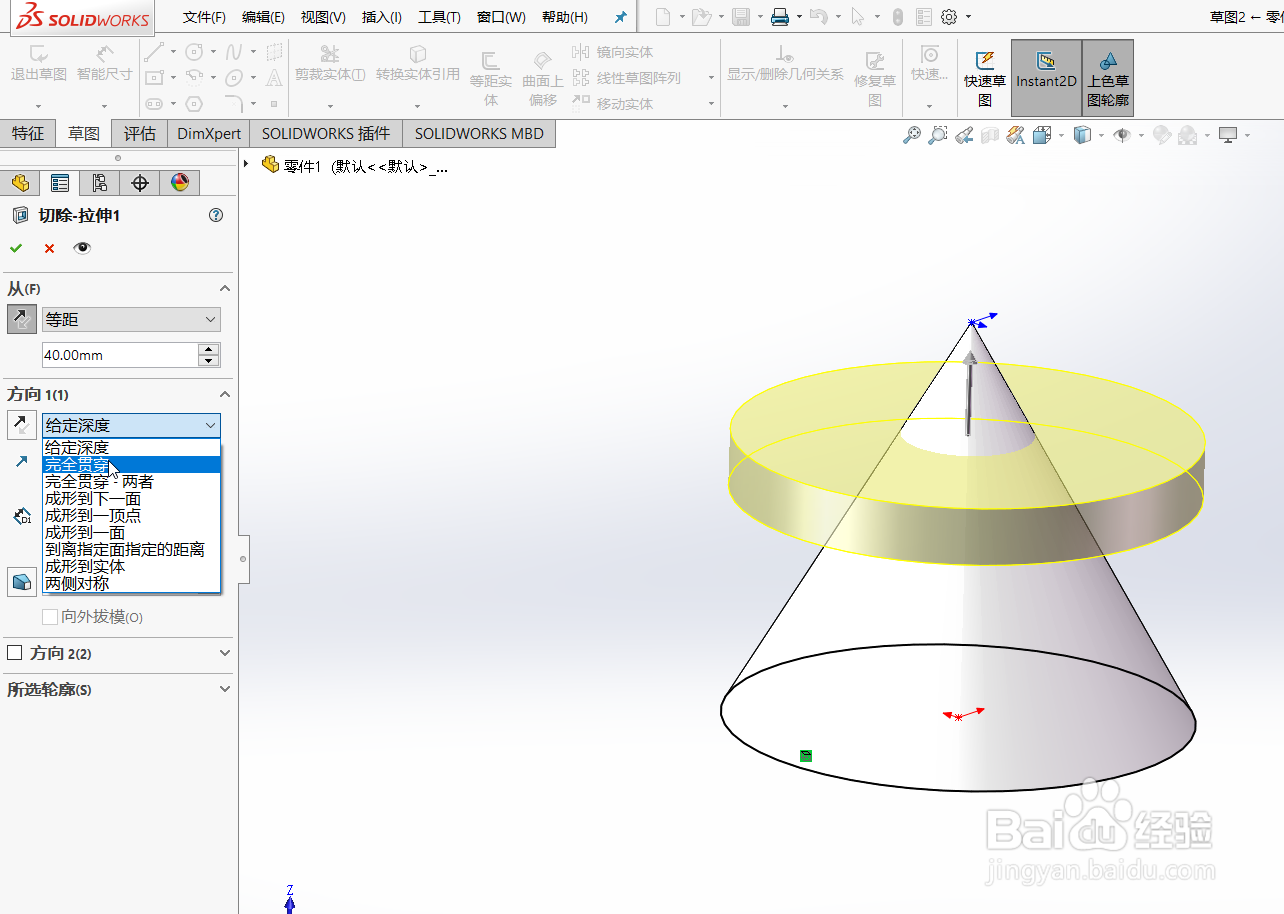Pick 到离指定面指定的距离 option

tap(131, 550)
